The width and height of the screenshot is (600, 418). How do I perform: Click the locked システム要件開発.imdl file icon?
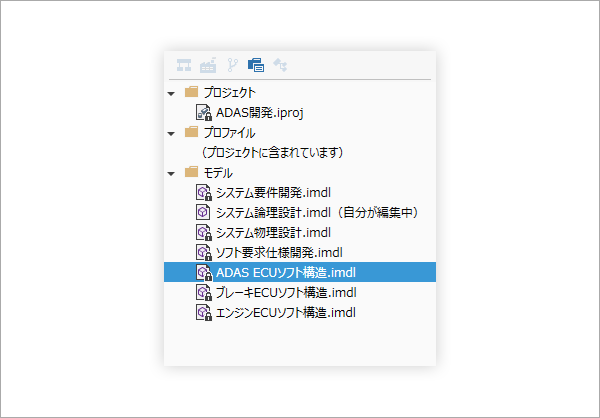click(204, 193)
